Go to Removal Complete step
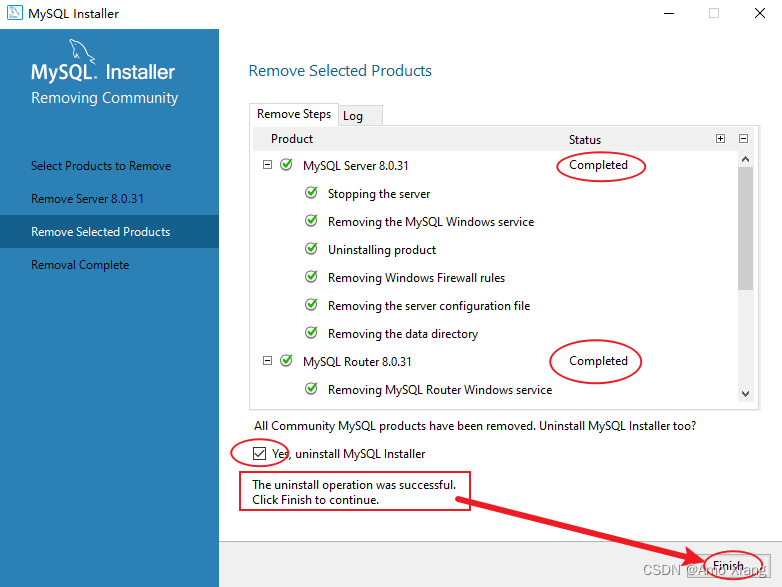The height and width of the screenshot is (587, 782). [80, 265]
